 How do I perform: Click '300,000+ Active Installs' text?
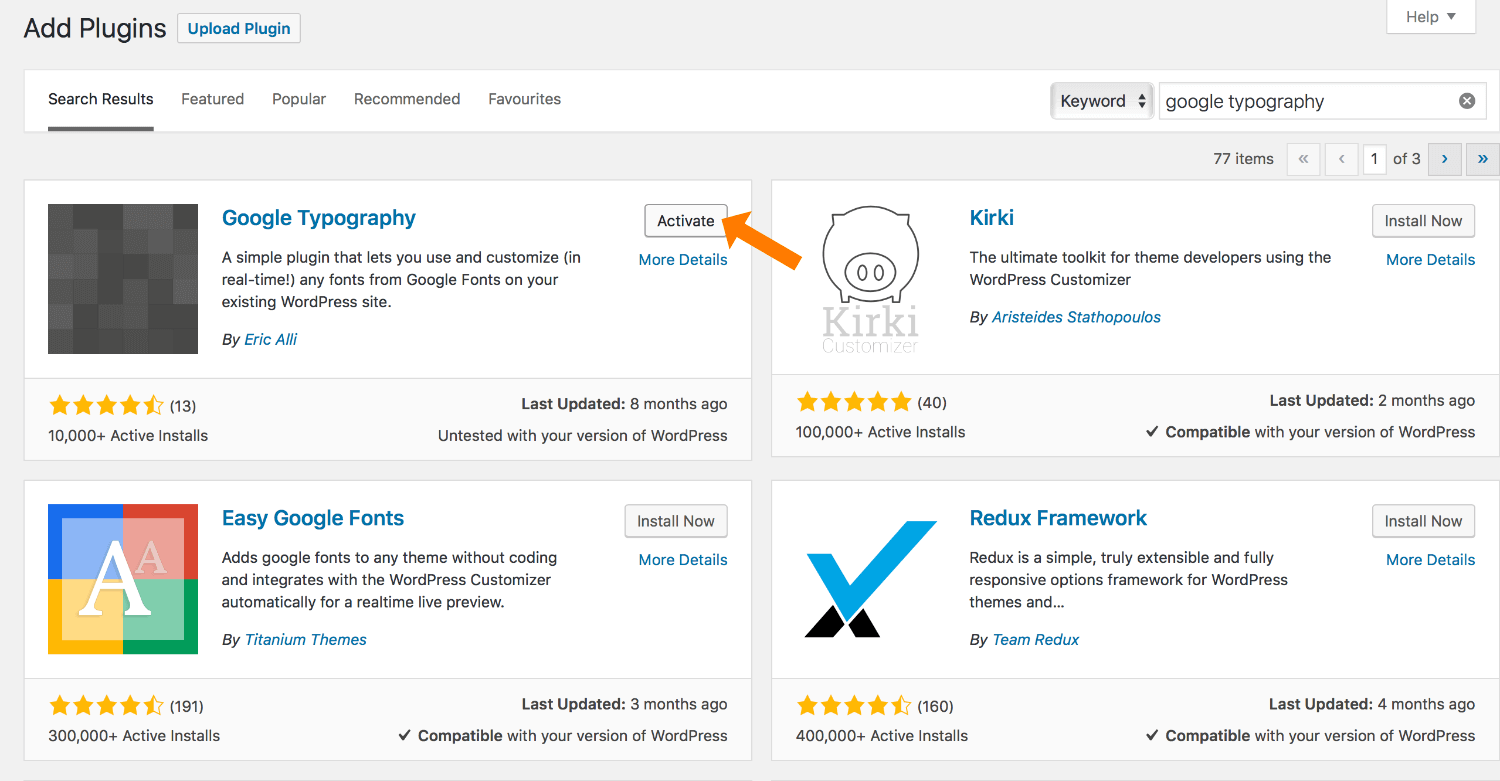click(x=134, y=735)
